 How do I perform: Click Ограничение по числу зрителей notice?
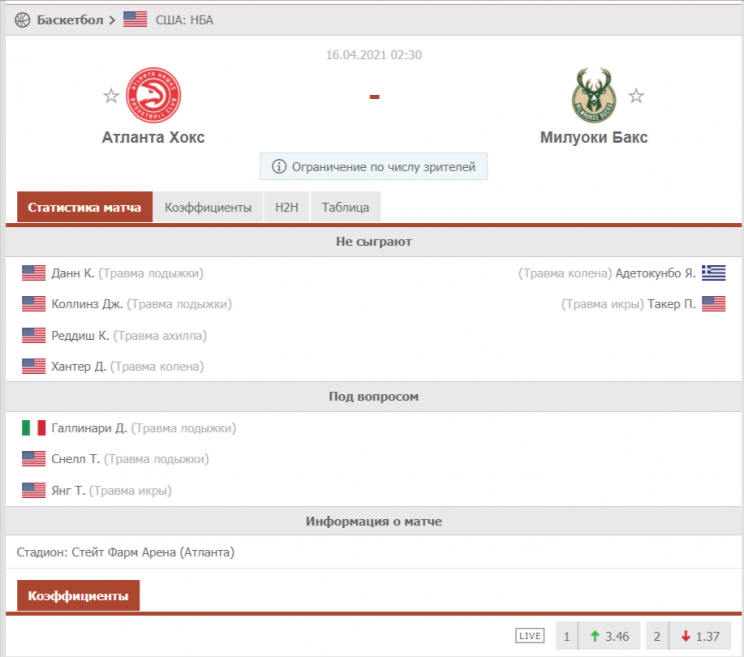click(x=373, y=167)
